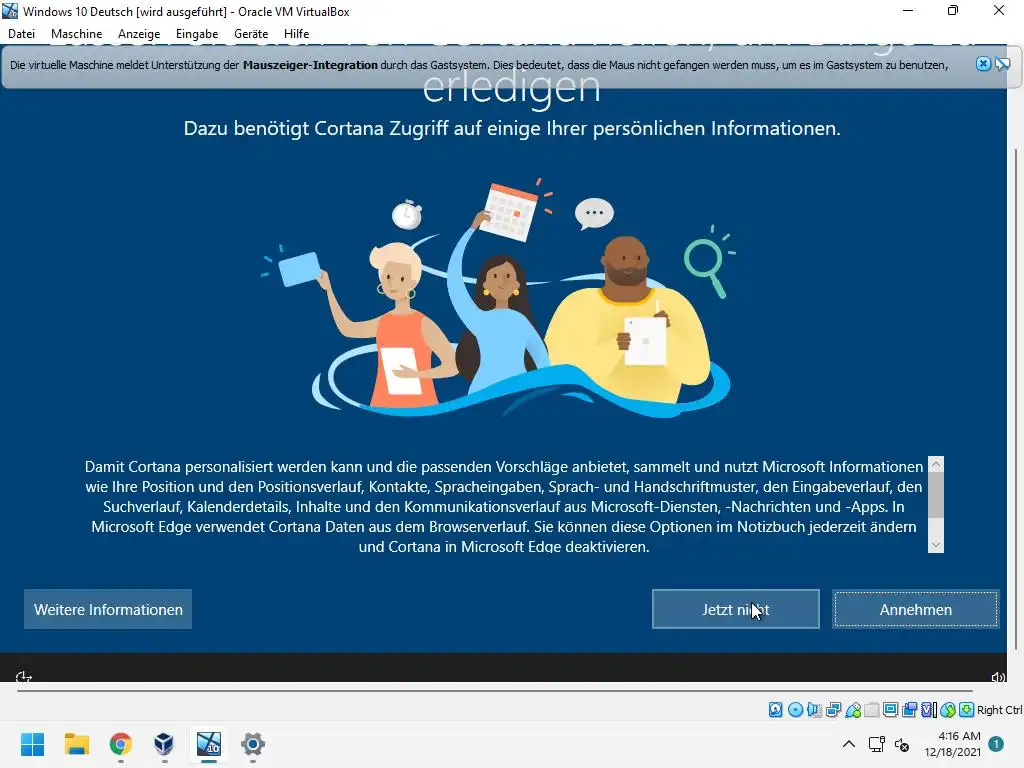Click the Right Ctrl host key label
Screen dimensions: 1024x768
coord(999,710)
